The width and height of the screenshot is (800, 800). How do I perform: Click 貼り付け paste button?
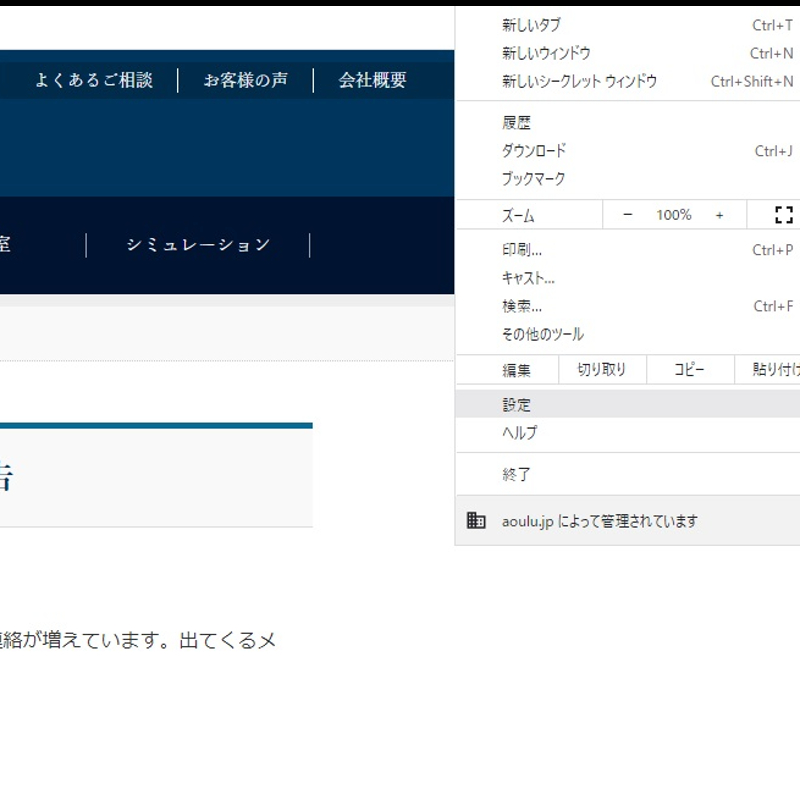[x=768, y=369]
